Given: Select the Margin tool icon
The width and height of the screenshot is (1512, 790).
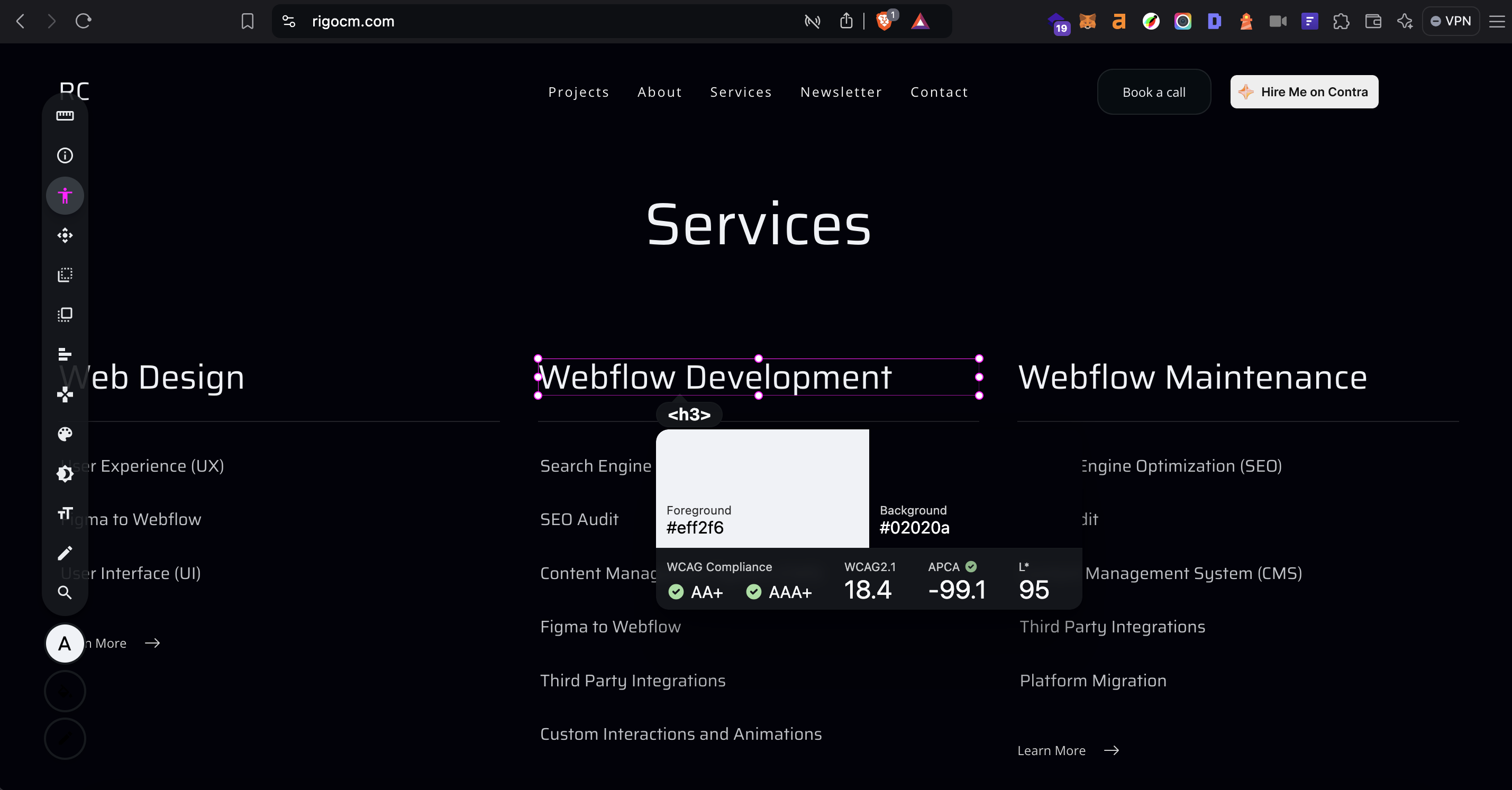Looking at the screenshot, I should (65, 275).
